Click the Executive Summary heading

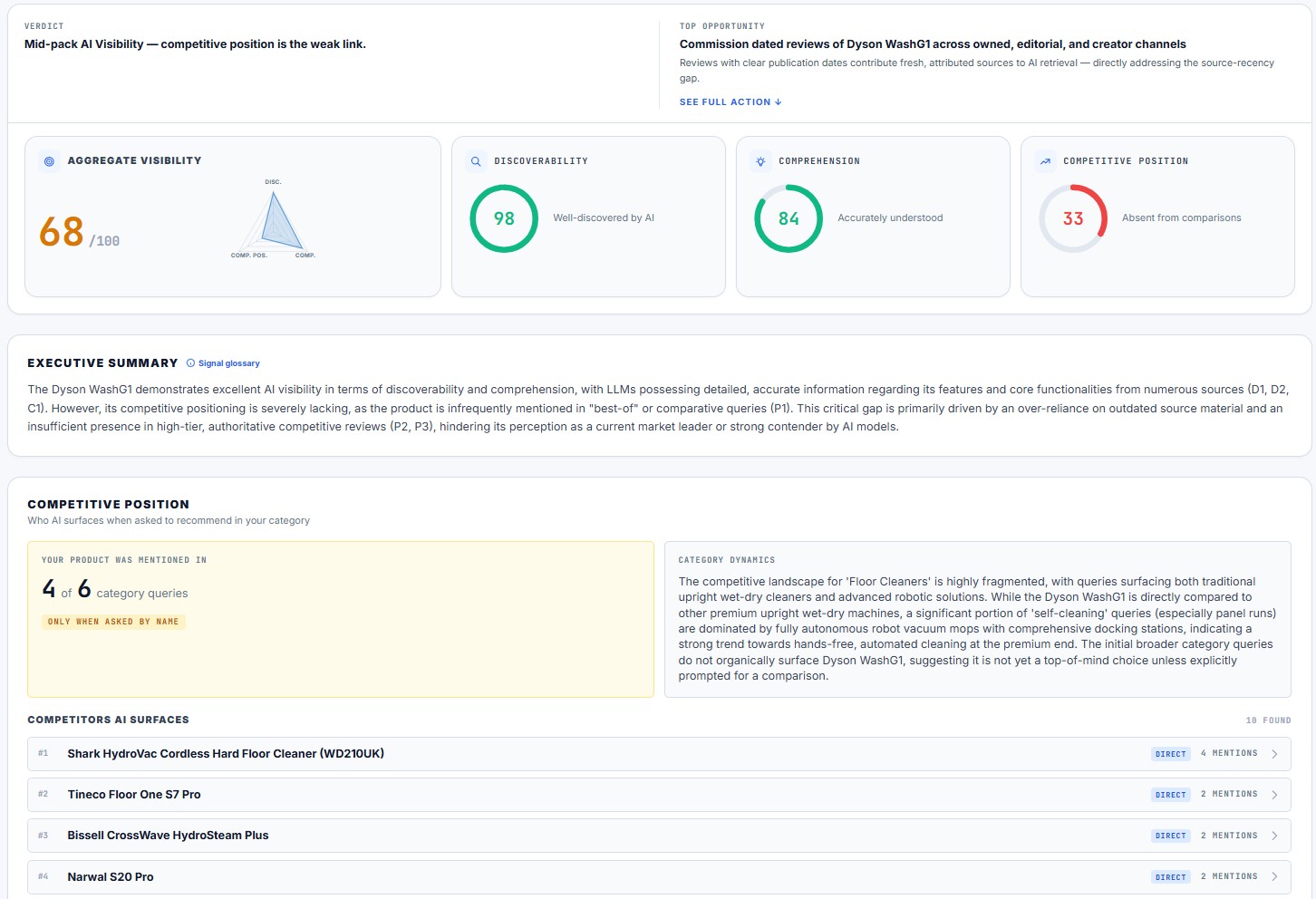(x=102, y=363)
